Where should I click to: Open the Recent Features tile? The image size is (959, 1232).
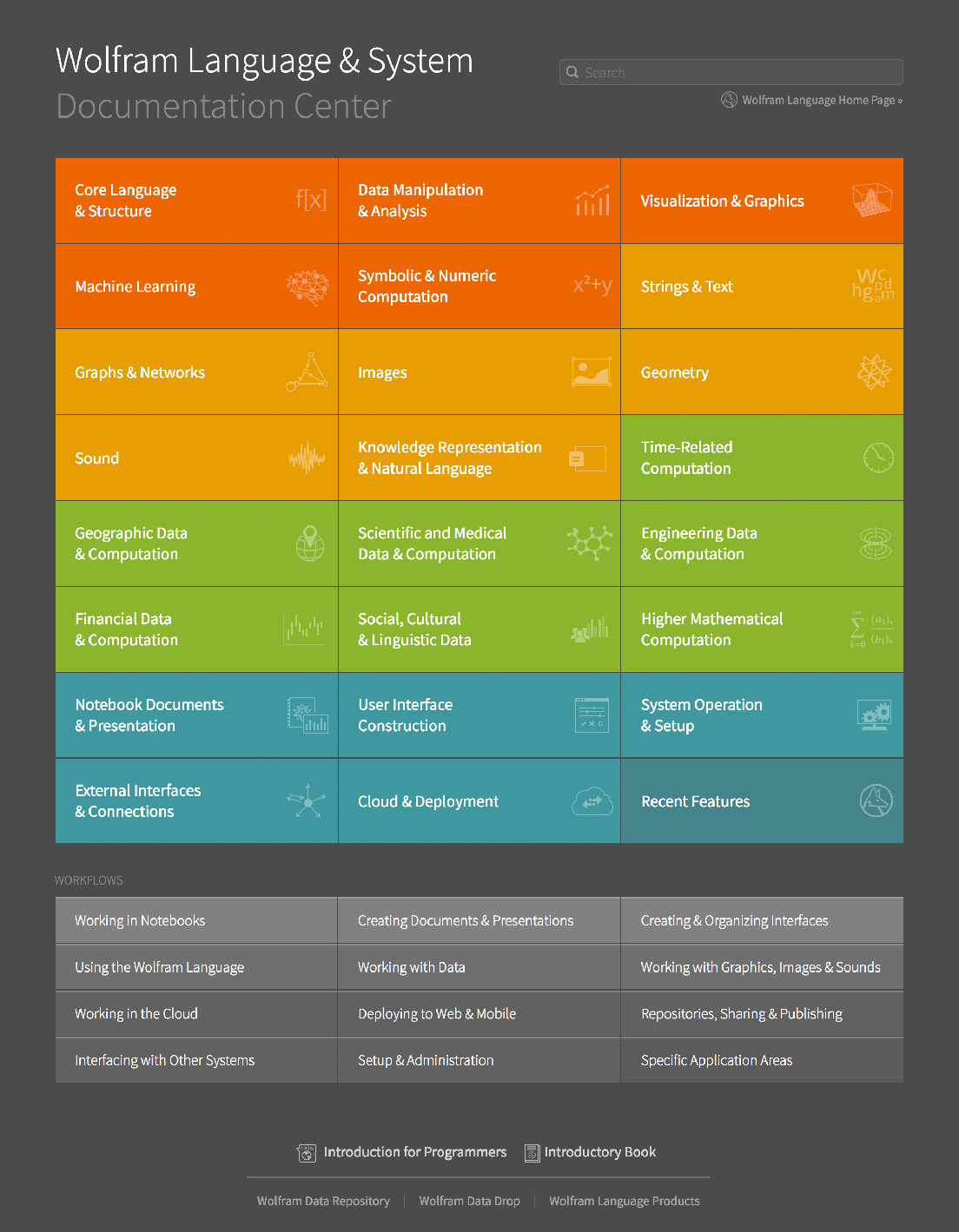tap(762, 801)
